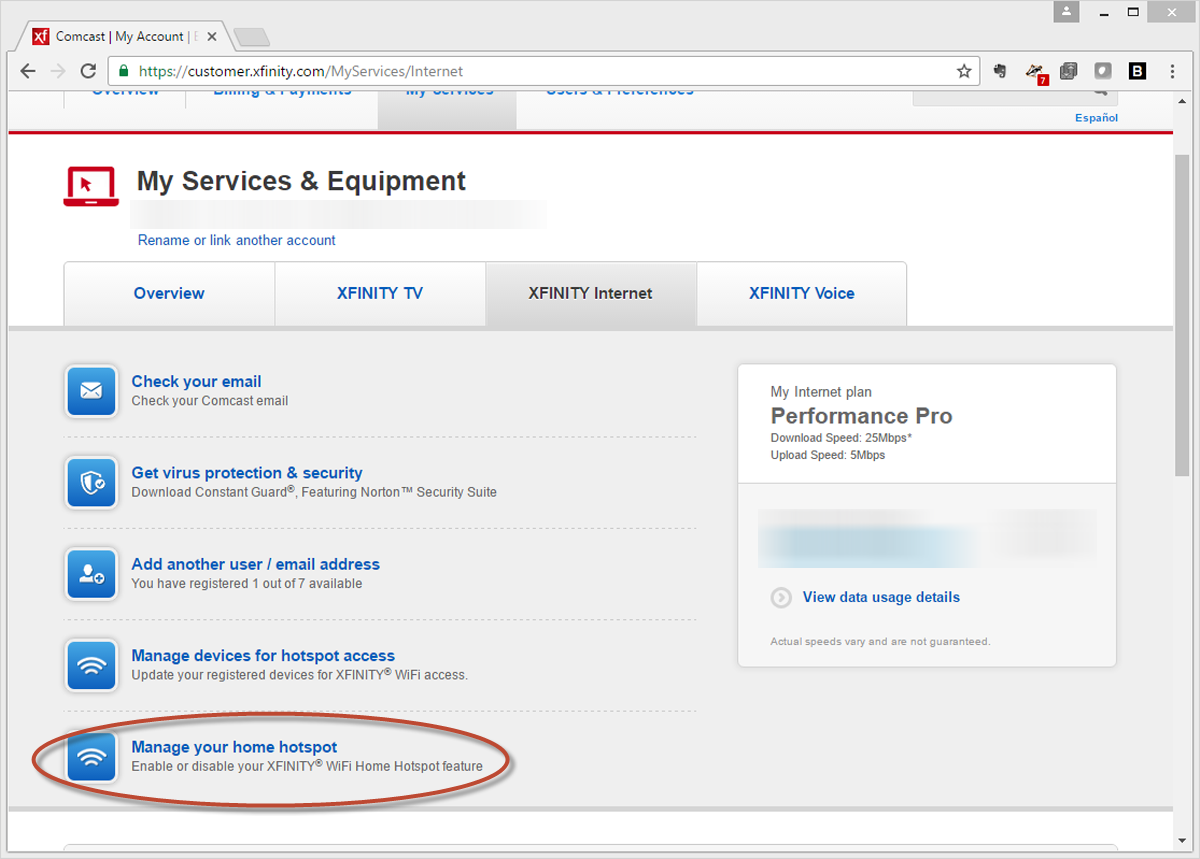This screenshot has height=859, width=1200.
Task: Open Get virus protection & security link
Action: point(247,473)
